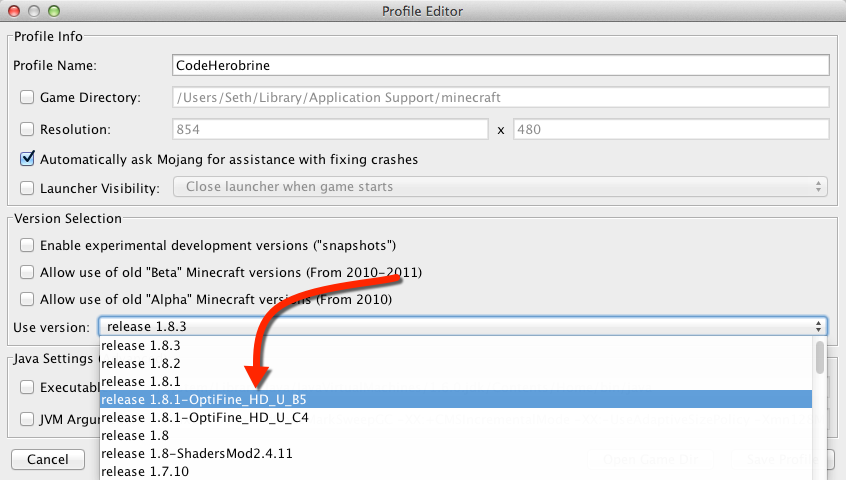Image resolution: width=846 pixels, height=480 pixels.
Task: Toggle the Executable checkbox in Java Settings
Action: click(x=27, y=387)
